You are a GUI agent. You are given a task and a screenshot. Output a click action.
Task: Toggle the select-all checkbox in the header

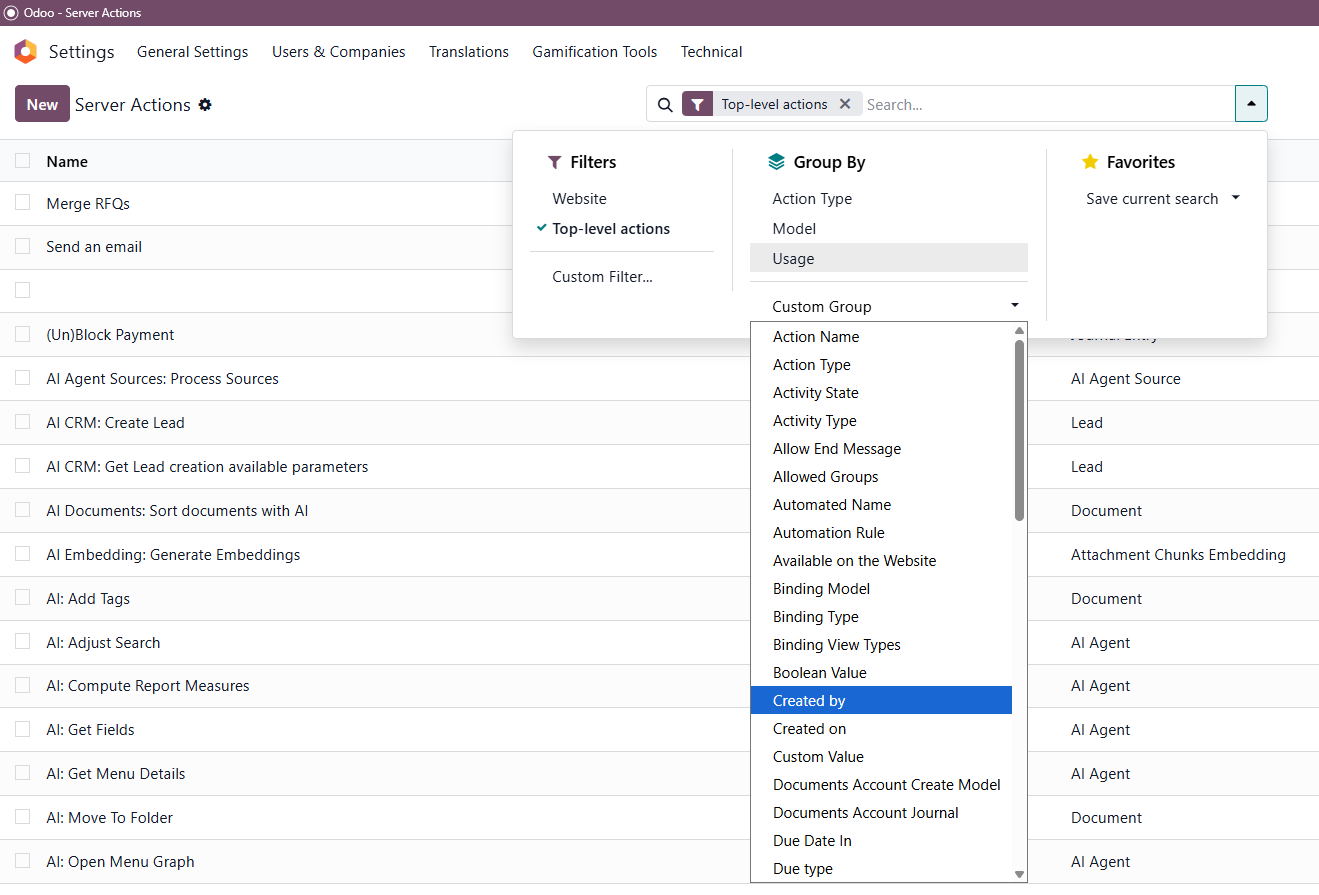pyautogui.click(x=23, y=161)
